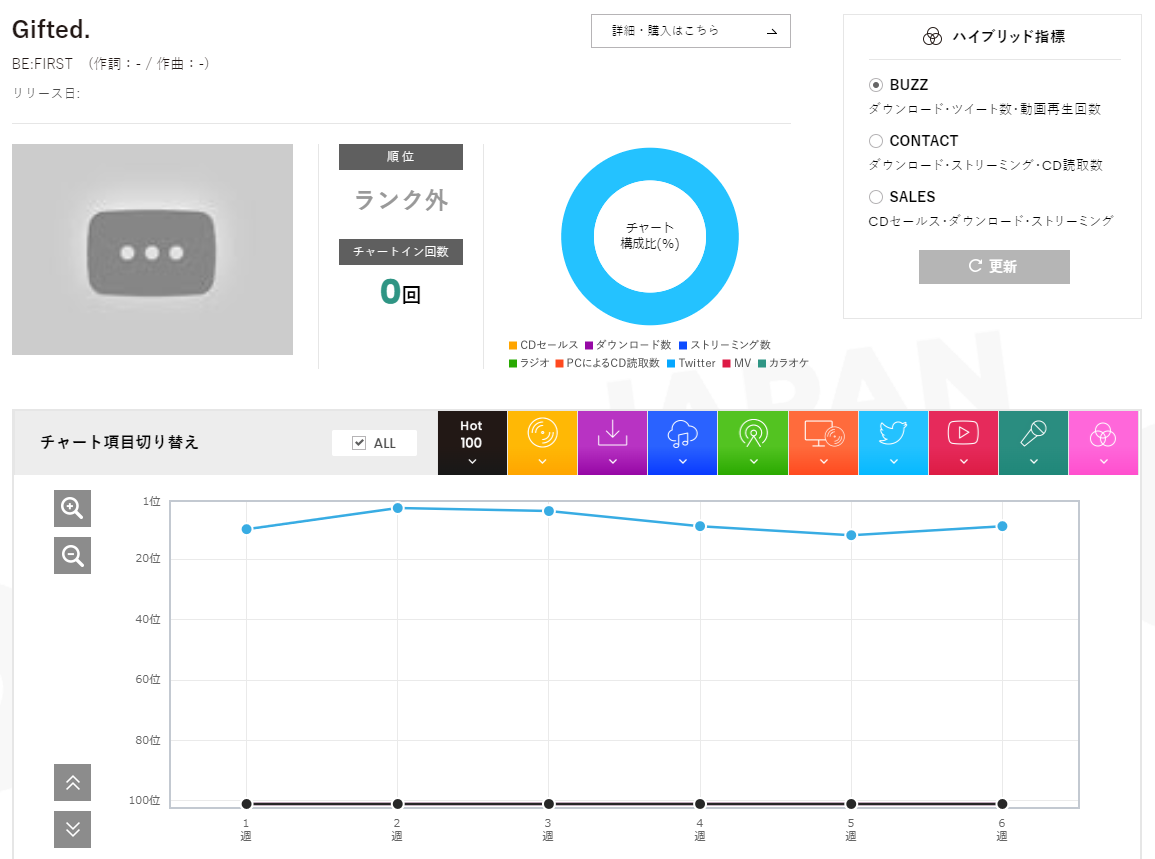
Task: Select the purple download chart icon
Action: click(612, 433)
